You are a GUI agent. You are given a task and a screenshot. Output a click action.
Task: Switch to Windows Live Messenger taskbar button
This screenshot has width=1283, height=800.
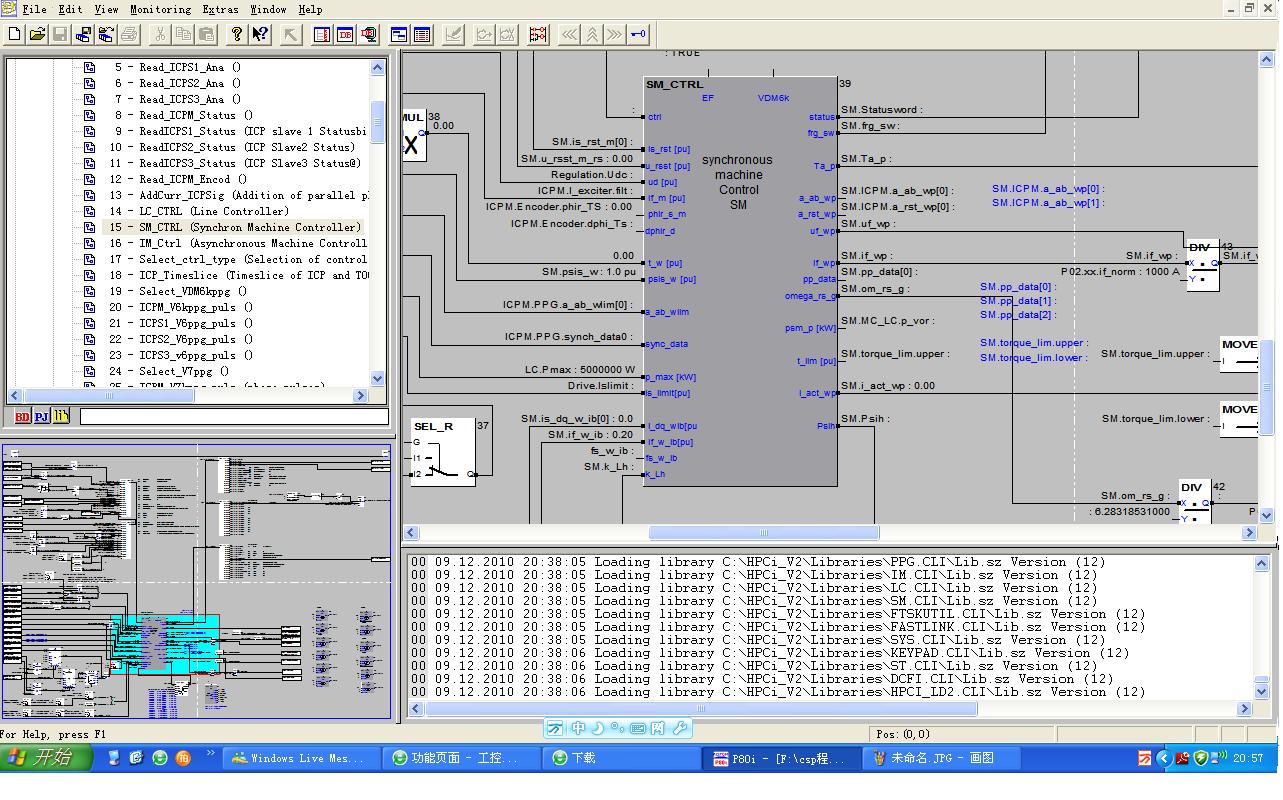(x=300, y=758)
